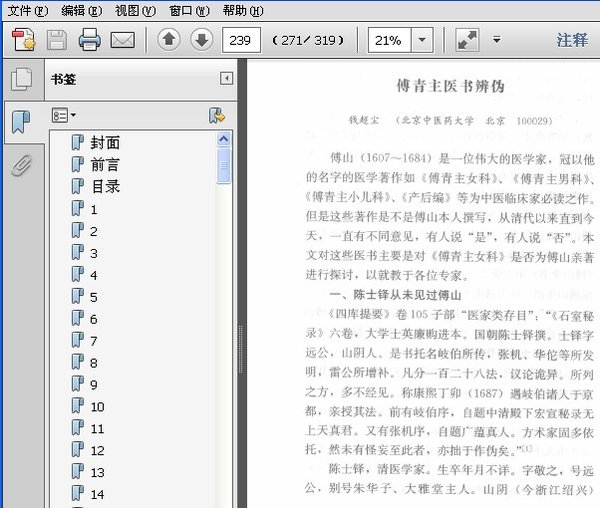This screenshot has width=600, height=508.
Task: Click the page number field showing 239
Action: [x=241, y=40]
